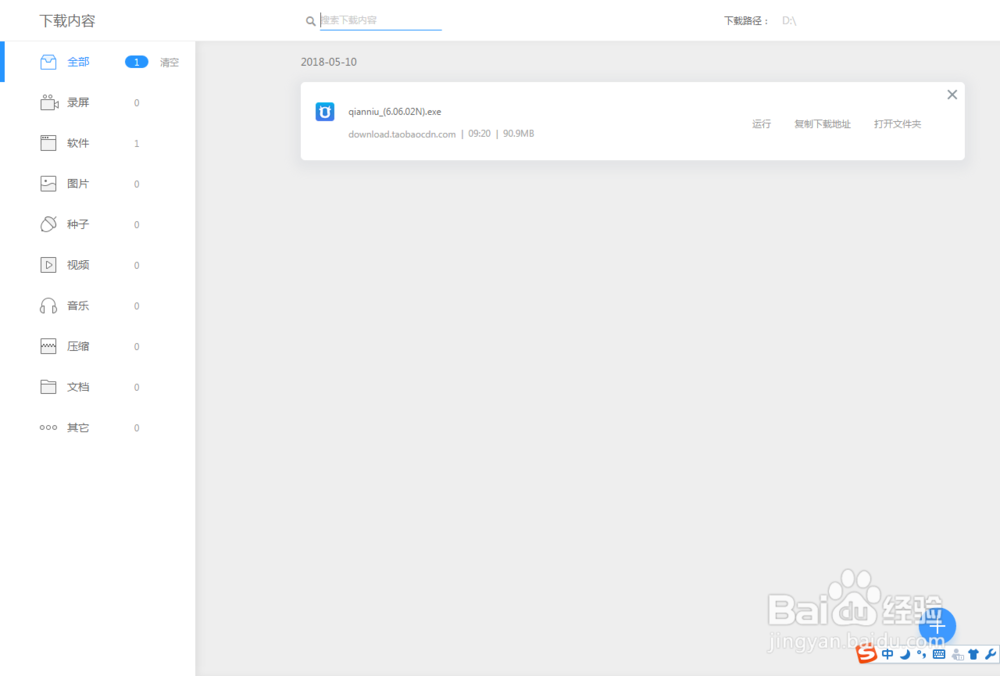Select the 其它 category label
The height and width of the screenshot is (676, 1000).
[78, 428]
